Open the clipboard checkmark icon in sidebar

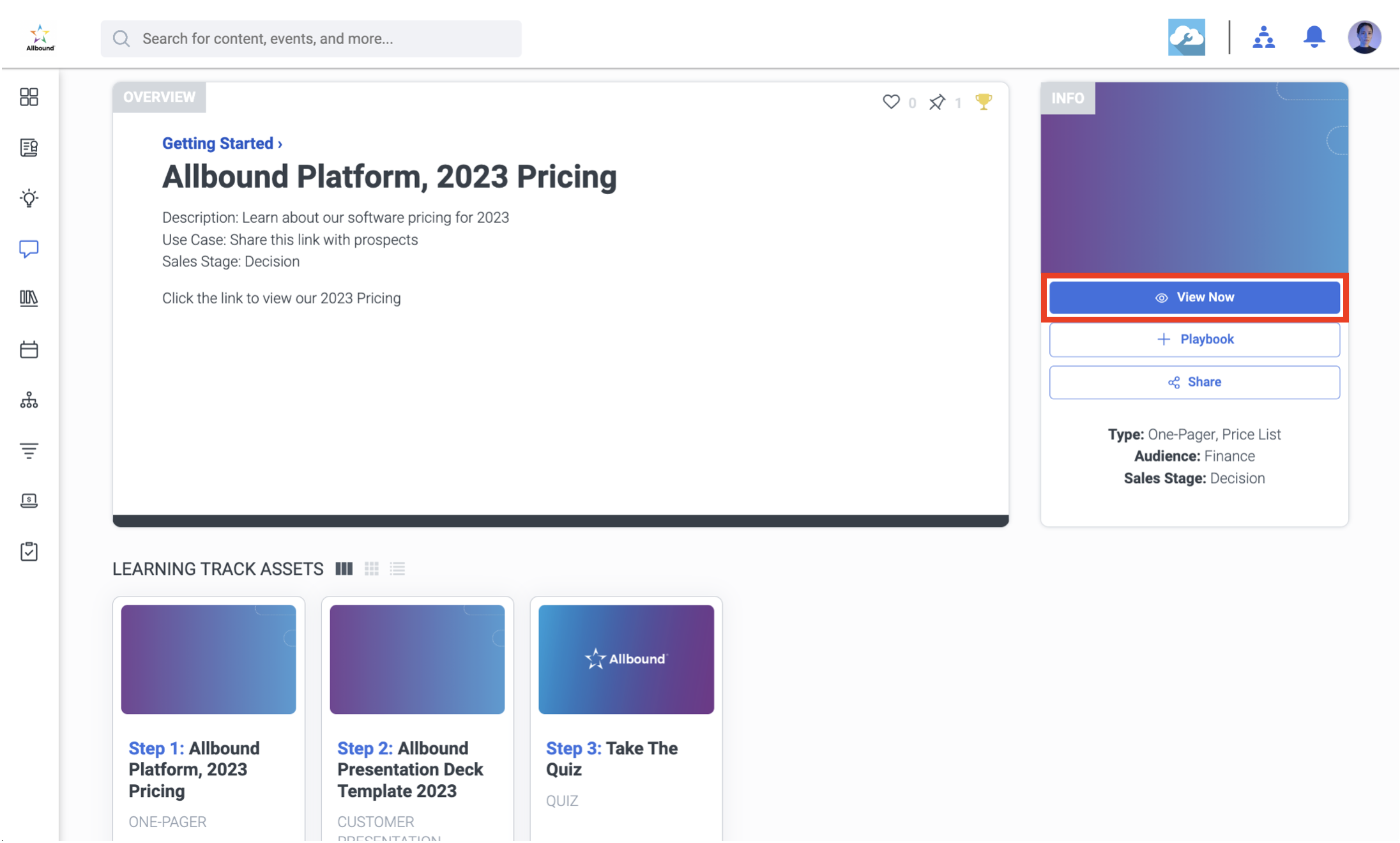point(29,551)
